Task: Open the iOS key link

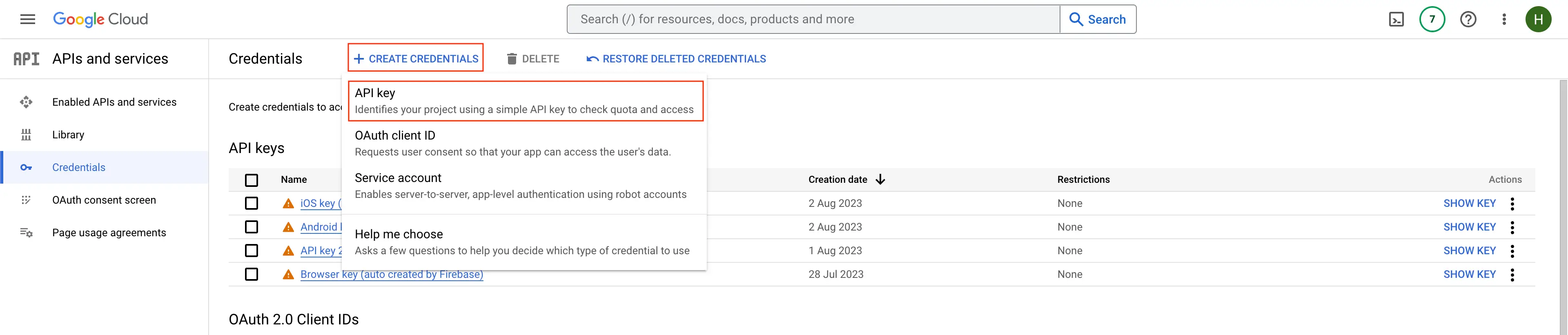Action: point(321,204)
